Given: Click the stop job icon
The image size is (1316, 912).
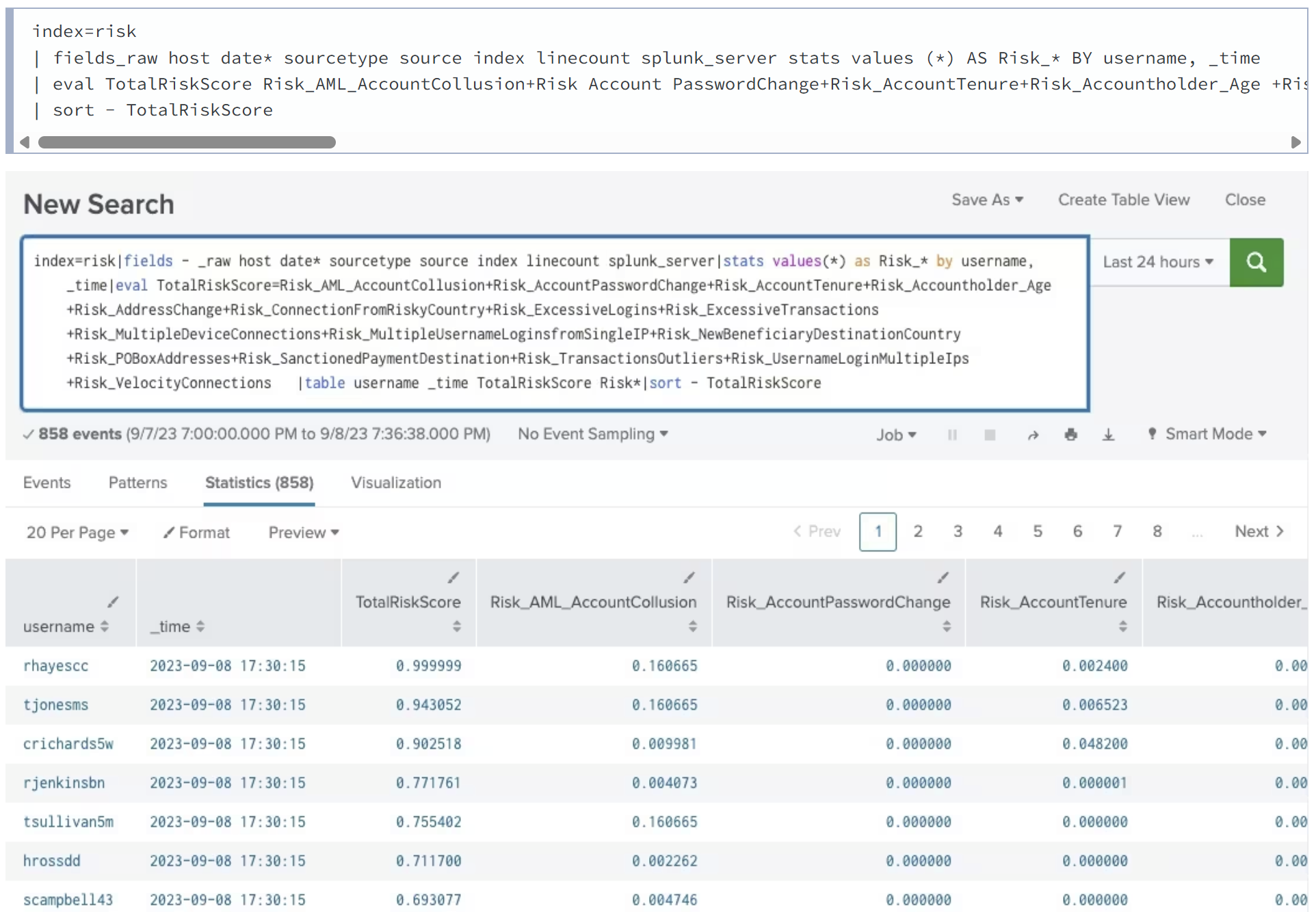Looking at the screenshot, I should 989,435.
